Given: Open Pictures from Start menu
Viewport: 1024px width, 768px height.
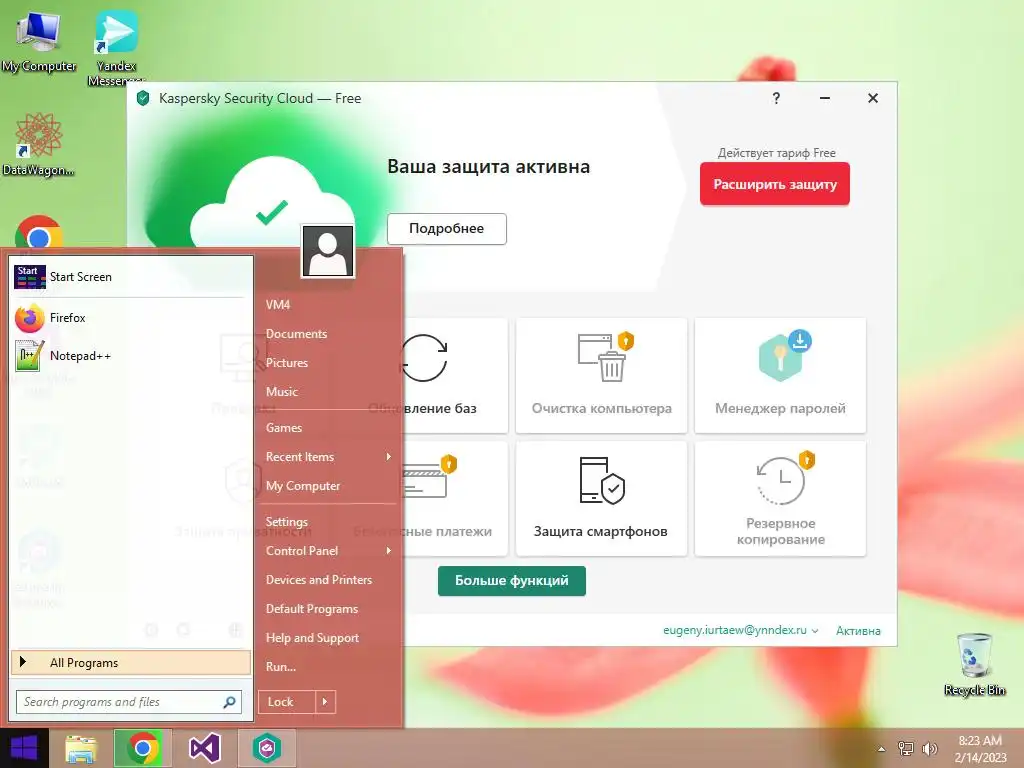Looking at the screenshot, I should point(287,362).
